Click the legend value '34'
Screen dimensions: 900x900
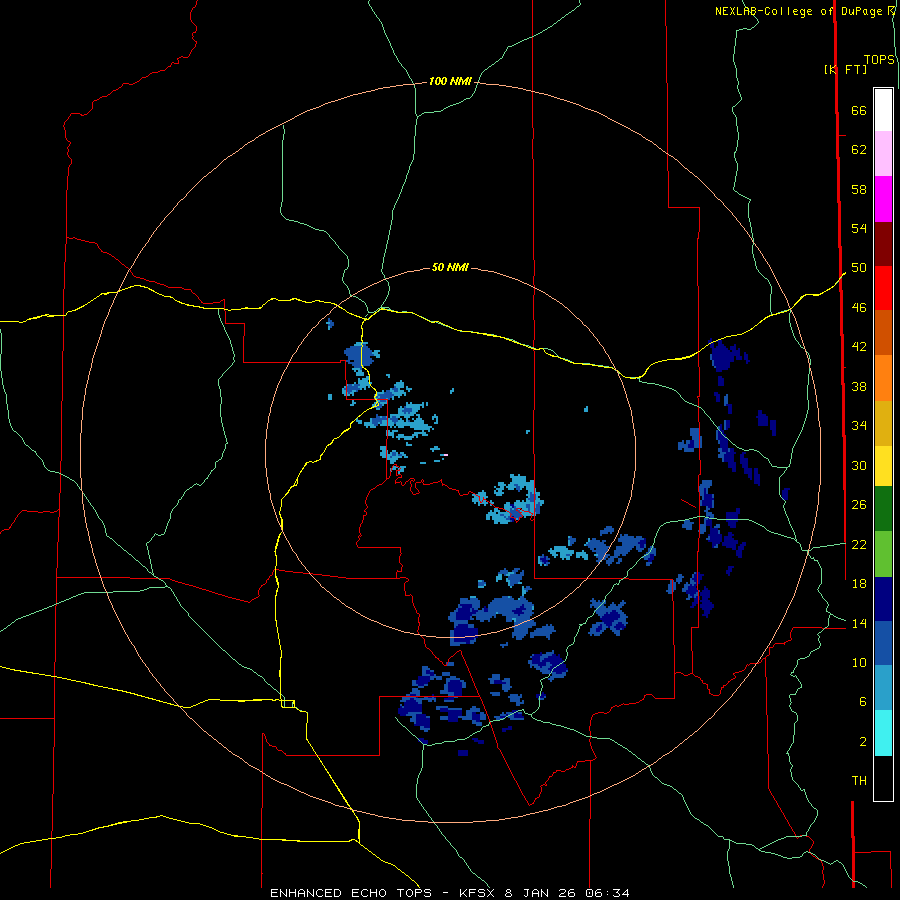[859, 426]
